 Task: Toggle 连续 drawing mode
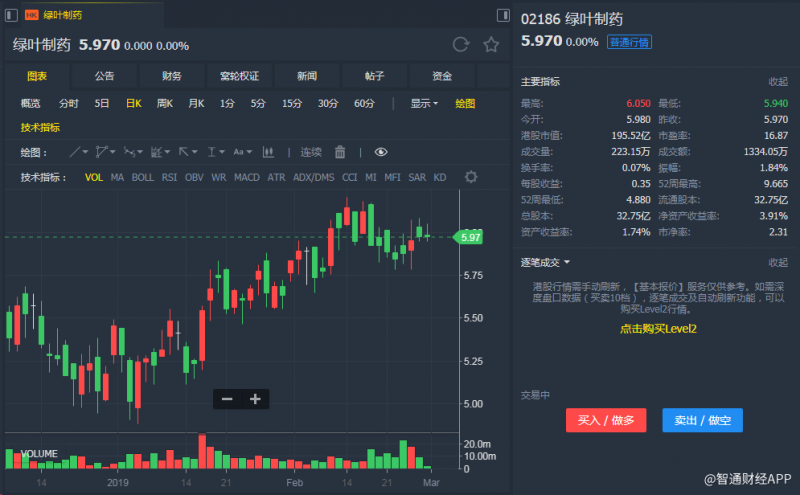point(311,152)
